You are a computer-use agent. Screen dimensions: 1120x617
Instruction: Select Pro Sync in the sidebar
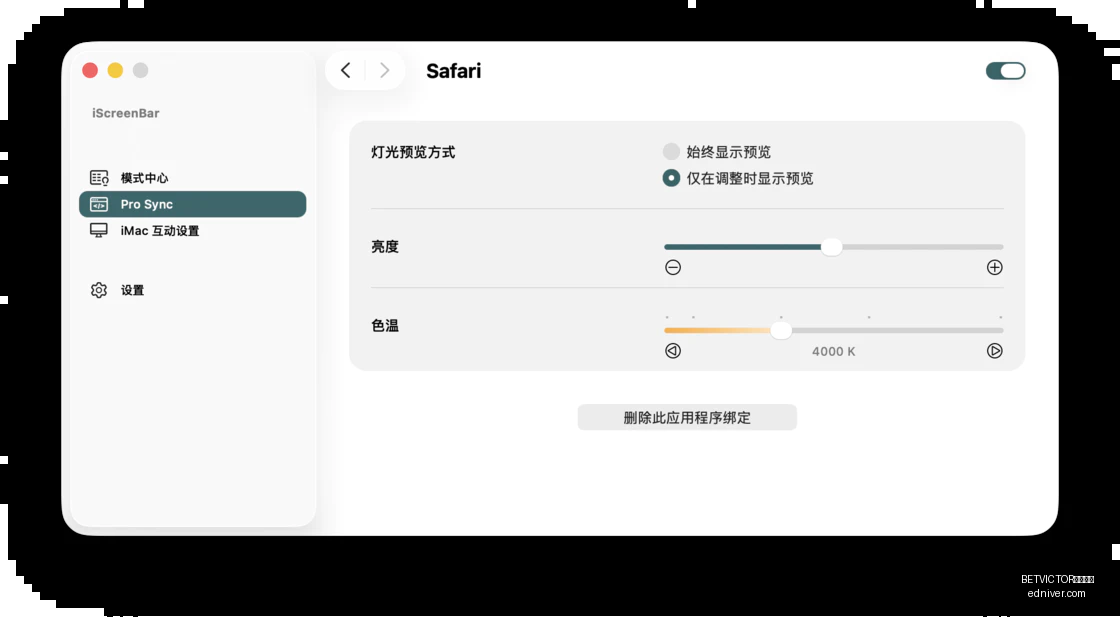[192, 204]
